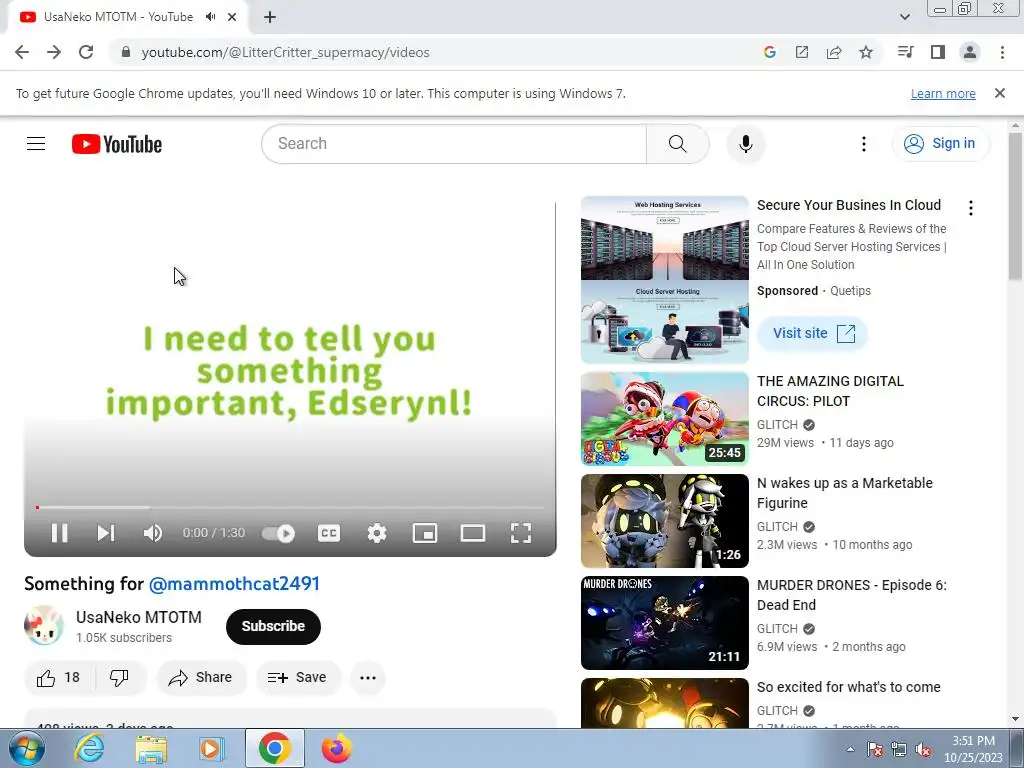Toggle Chrome side panel
The width and height of the screenshot is (1024, 768).
click(x=938, y=52)
